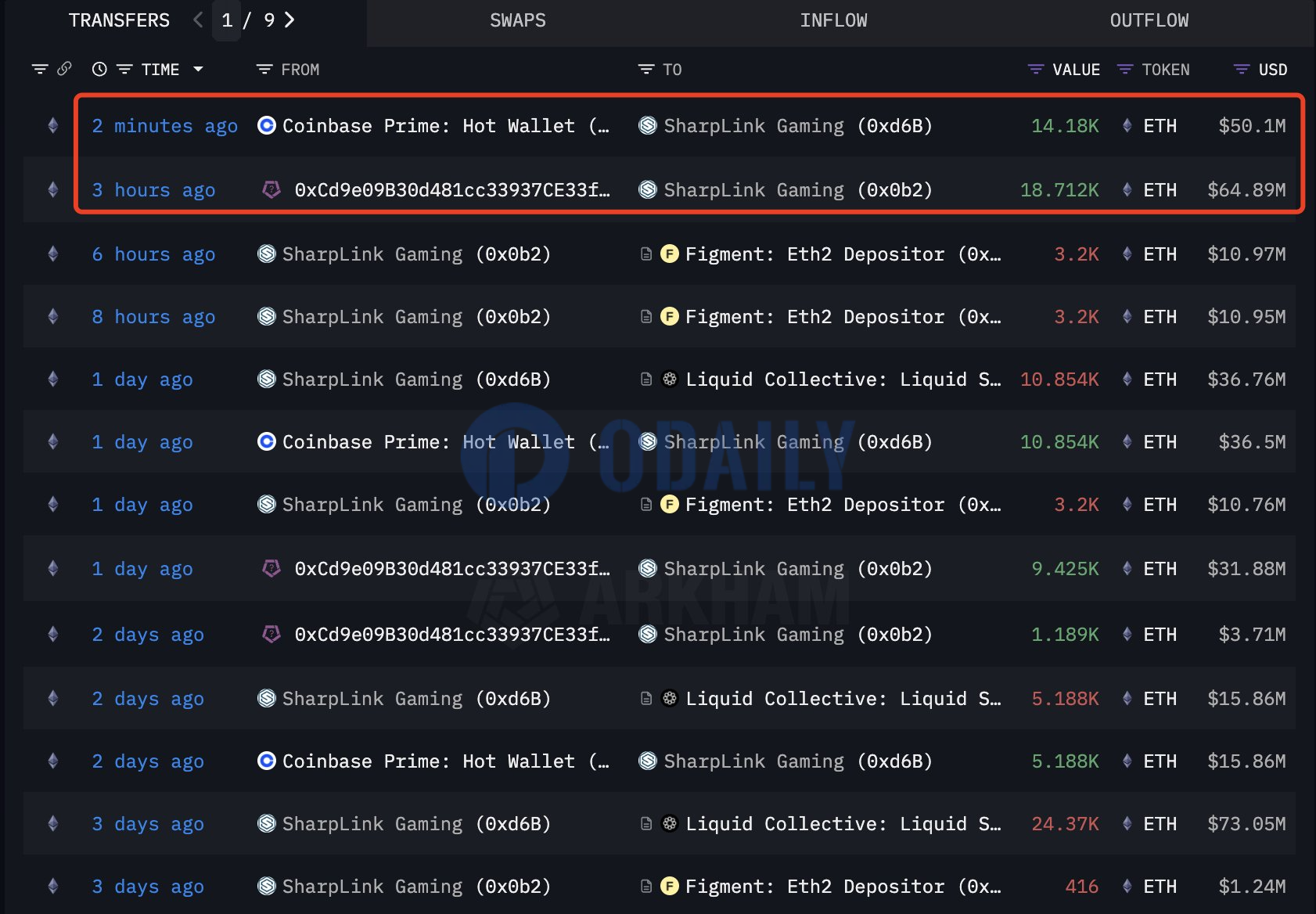Viewport: 1316px width, 914px height.
Task: Click the $64.89M USD value
Action: pos(1246,190)
